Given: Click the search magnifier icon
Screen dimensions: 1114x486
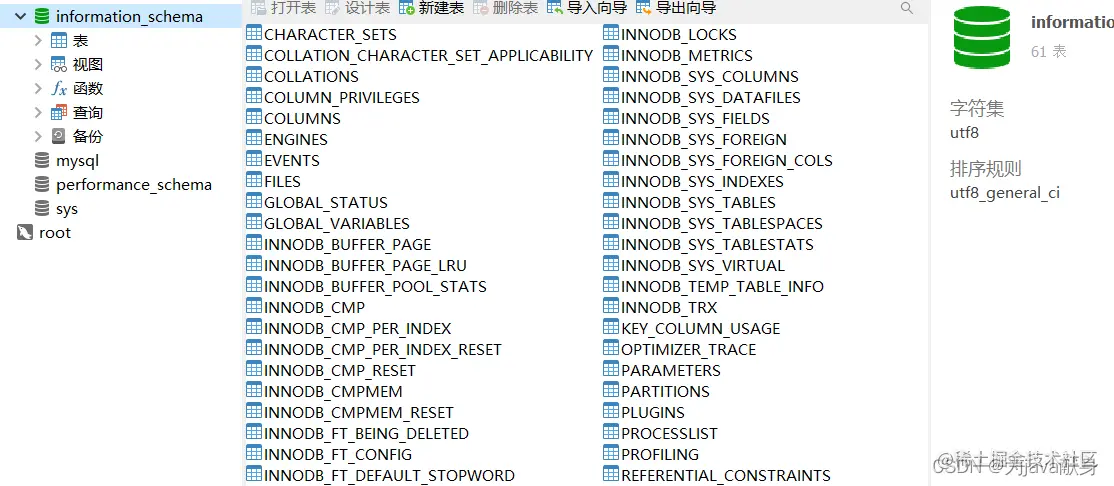Looking at the screenshot, I should pyautogui.click(x=907, y=8).
